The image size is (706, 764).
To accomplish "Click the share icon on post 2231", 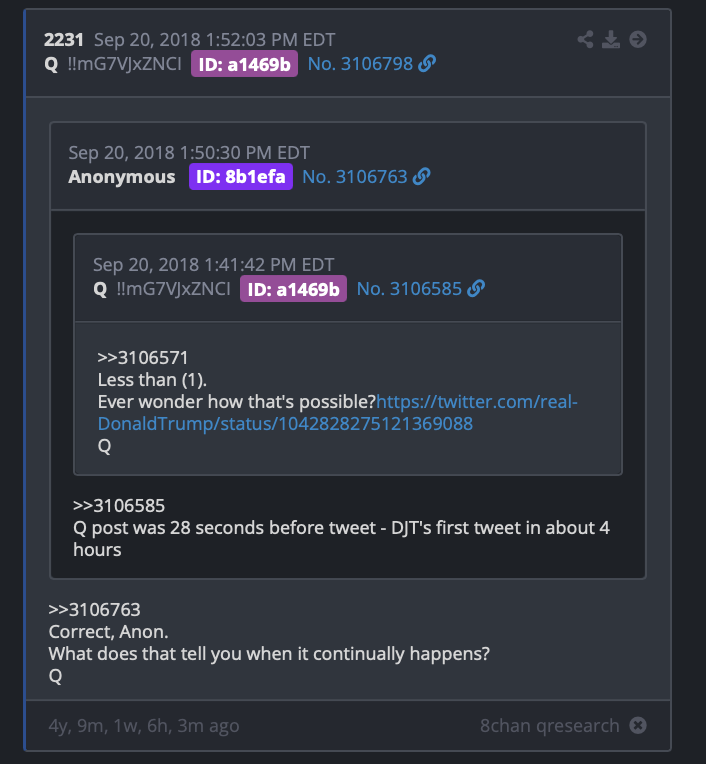I will coord(585,39).
